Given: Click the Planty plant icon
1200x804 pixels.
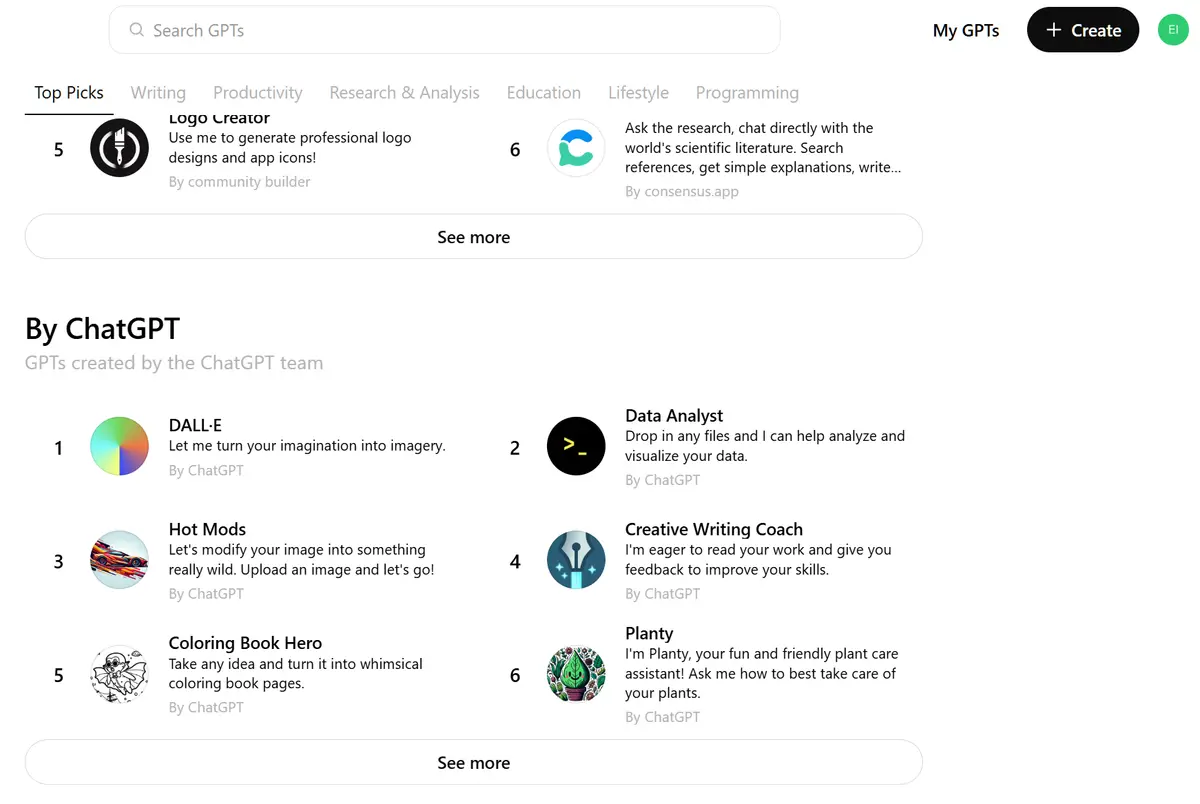Looking at the screenshot, I should 576,675.
